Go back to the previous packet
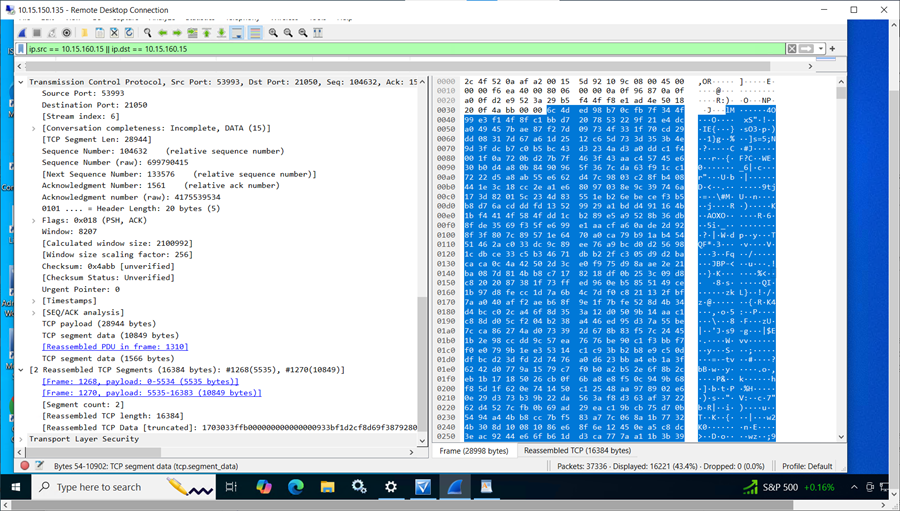The height and width of the screenshot is (511, 900). tap(162, 33)
